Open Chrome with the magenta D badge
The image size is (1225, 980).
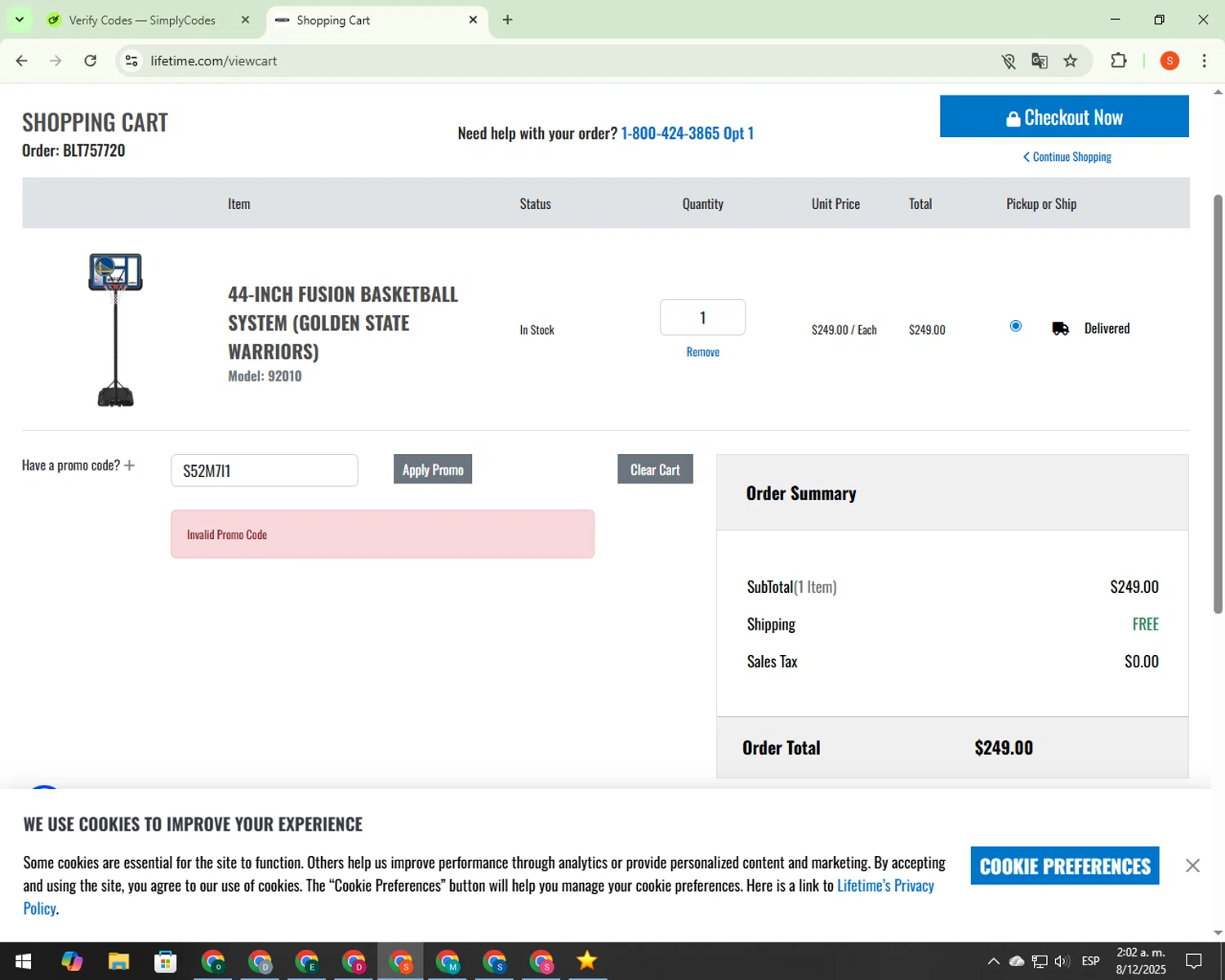pos(354,961)
